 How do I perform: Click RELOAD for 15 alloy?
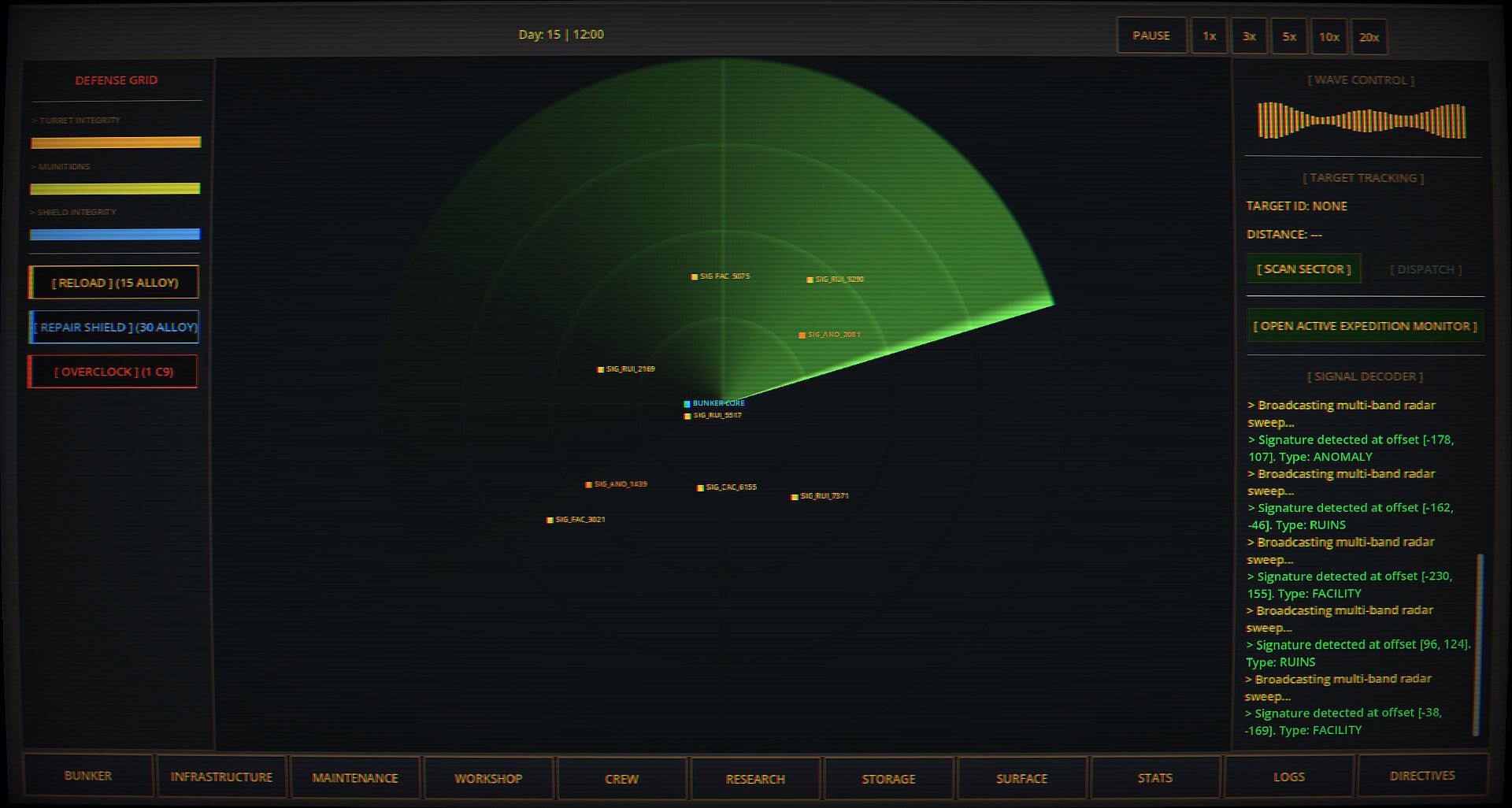tap(114, 283)
